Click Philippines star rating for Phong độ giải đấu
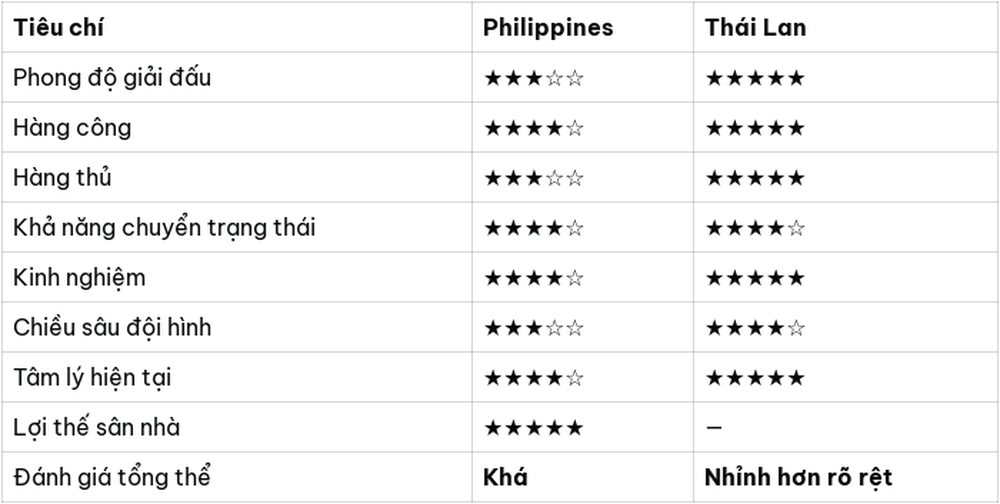This screenshot has width=1000, height=504. click(x=534, y=78)
